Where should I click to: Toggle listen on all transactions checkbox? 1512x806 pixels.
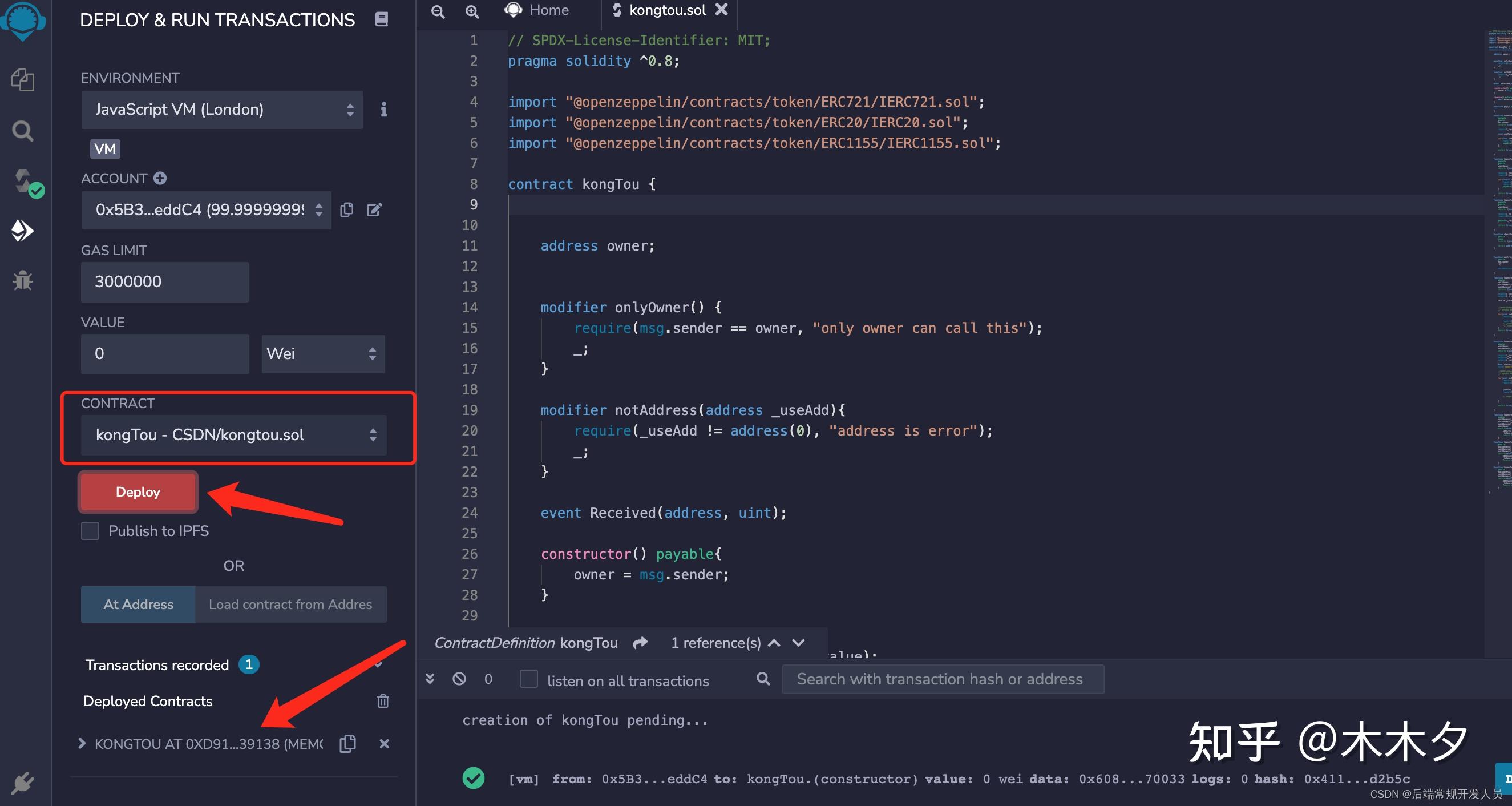click(529, 679)
